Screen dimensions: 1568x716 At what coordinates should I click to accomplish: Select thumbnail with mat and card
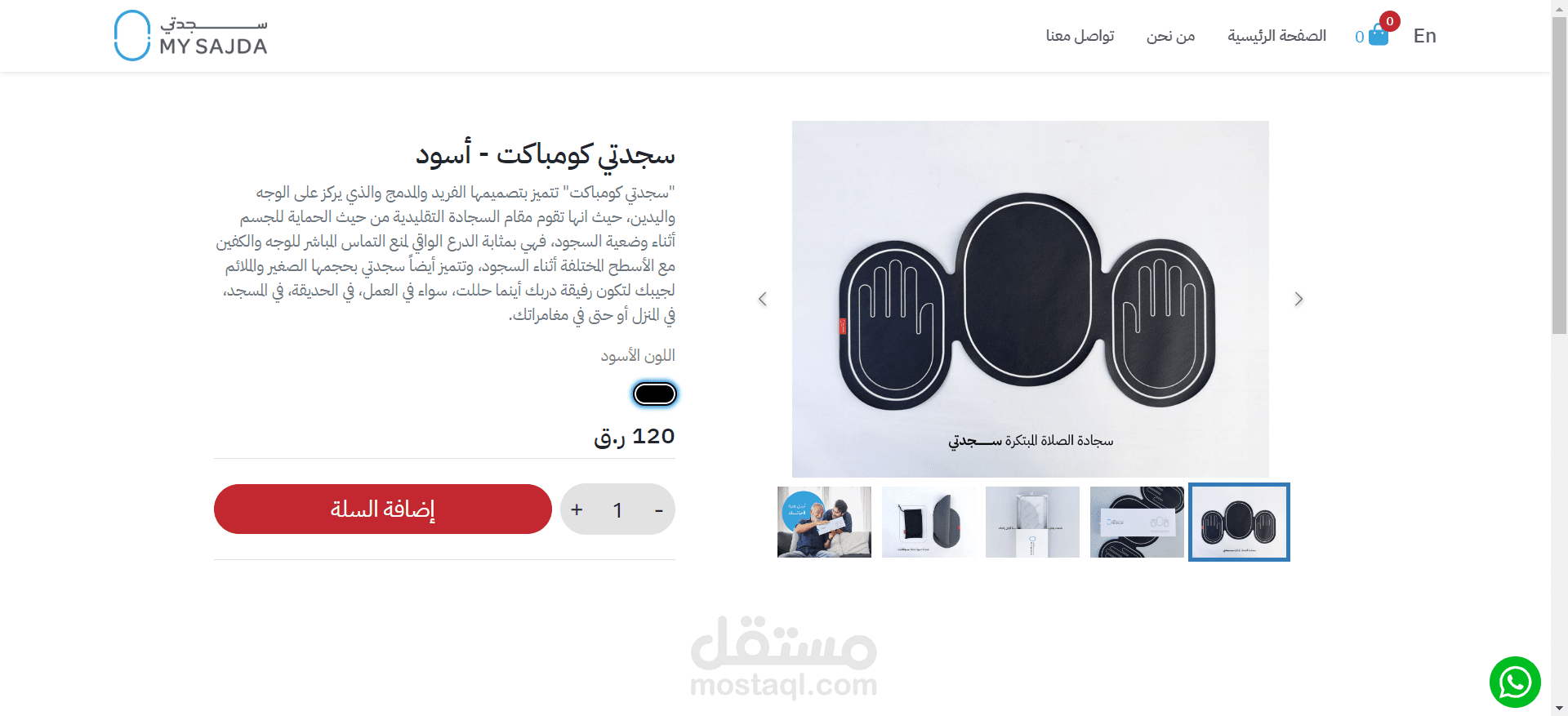click(1137, 523)
